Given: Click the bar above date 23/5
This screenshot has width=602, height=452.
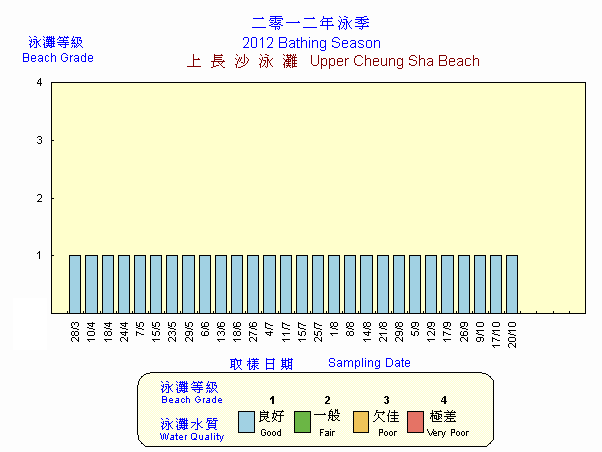Looking at the screenshot, I should (172, 284).
